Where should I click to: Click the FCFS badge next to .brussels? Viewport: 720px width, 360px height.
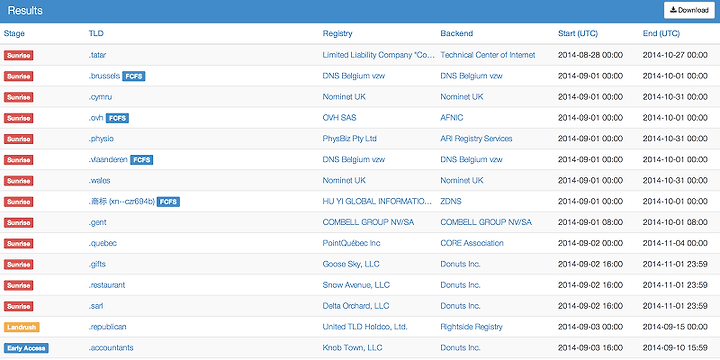point(134,76)
